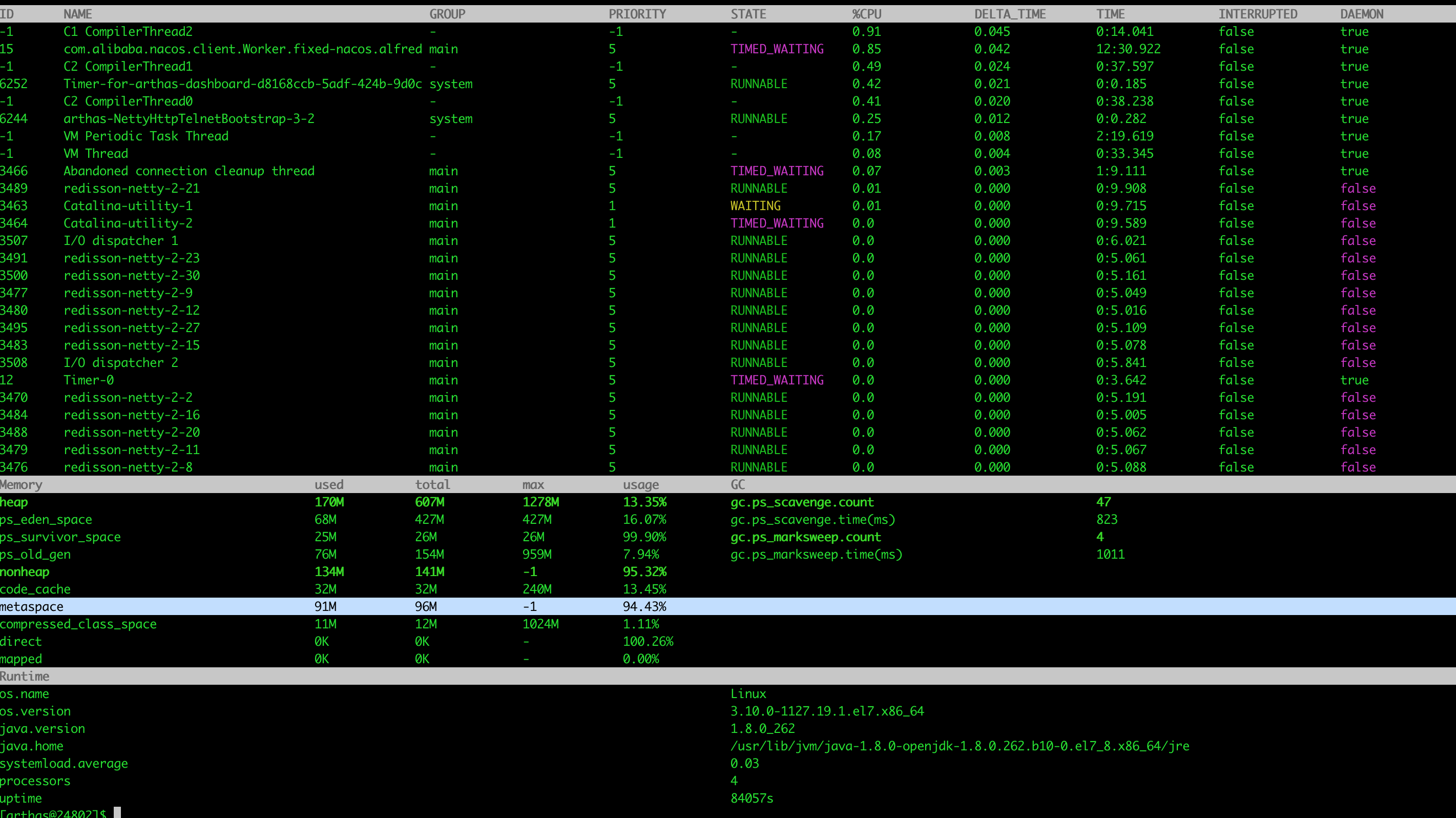Click gc.ps_scavenge.count label
The image size is (1456, 818).
pos(802,503)
